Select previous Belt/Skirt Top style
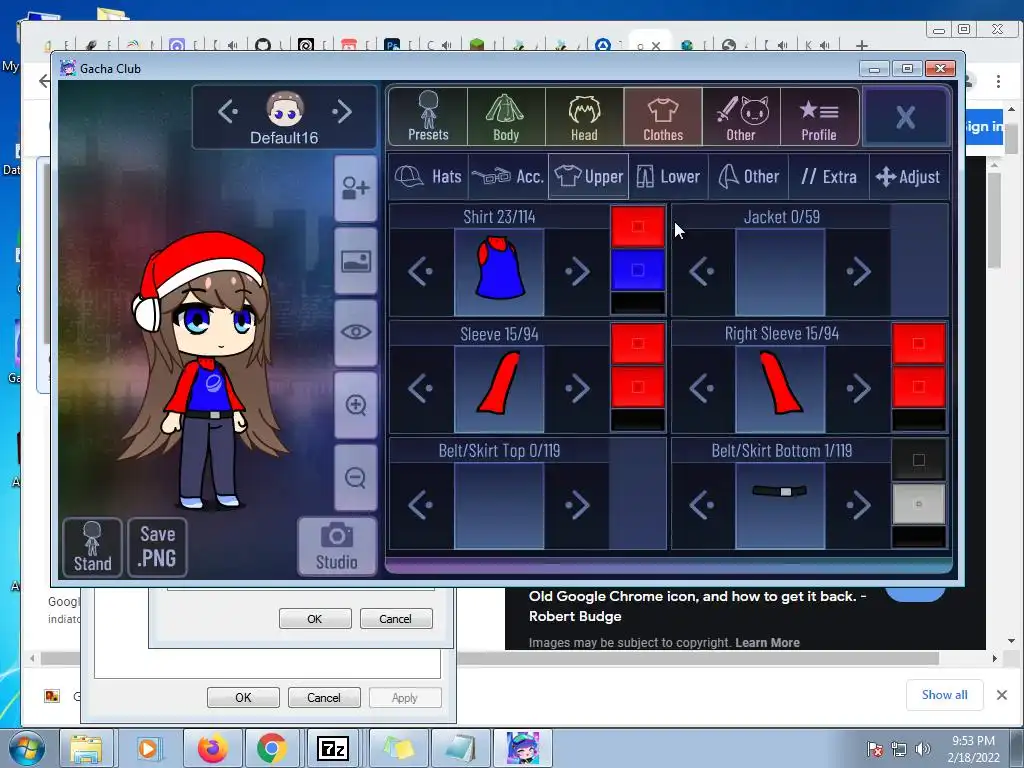 421,505
